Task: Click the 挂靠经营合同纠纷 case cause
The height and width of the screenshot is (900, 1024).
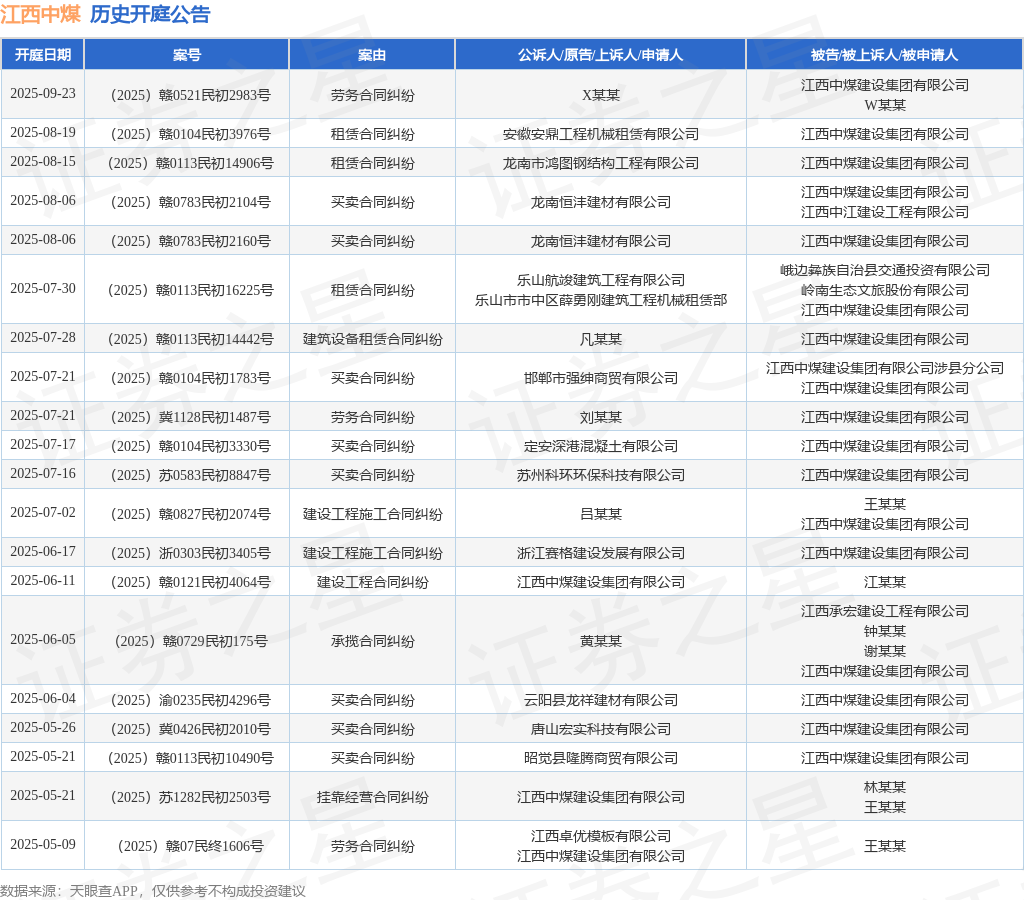Action: 372,797
